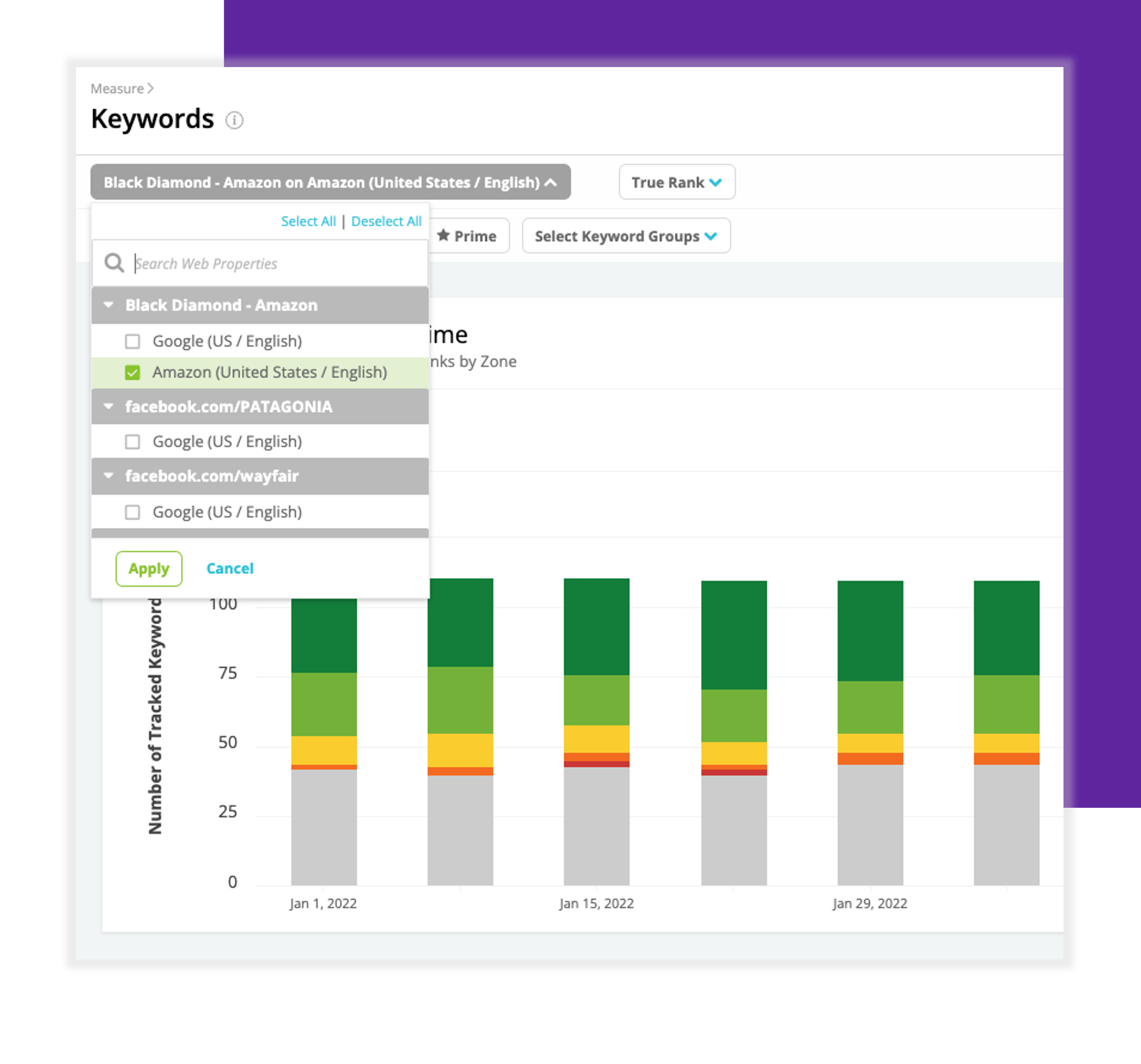Click the Apply button
This screenshot has width=1141, height=1064.
point(149,568)
